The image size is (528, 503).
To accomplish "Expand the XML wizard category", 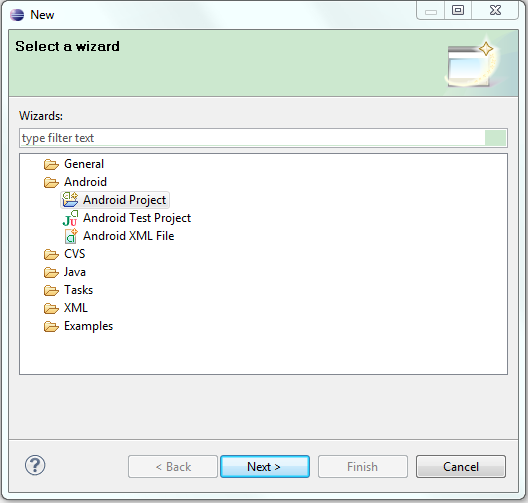I will point(76,308).
